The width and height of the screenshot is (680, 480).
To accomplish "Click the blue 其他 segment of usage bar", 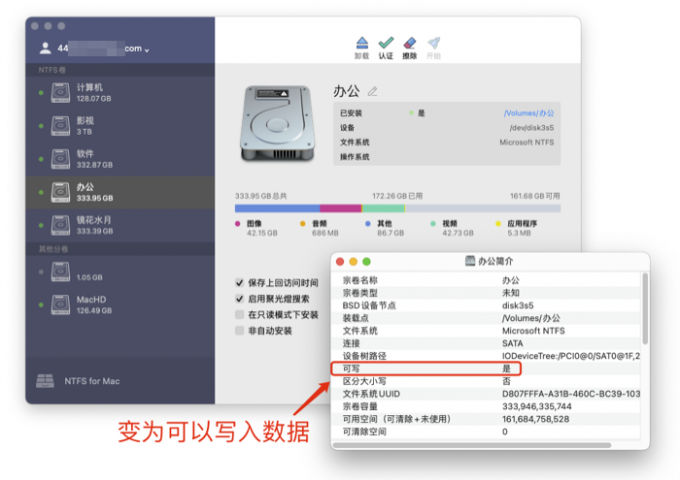I will point(277,209).
